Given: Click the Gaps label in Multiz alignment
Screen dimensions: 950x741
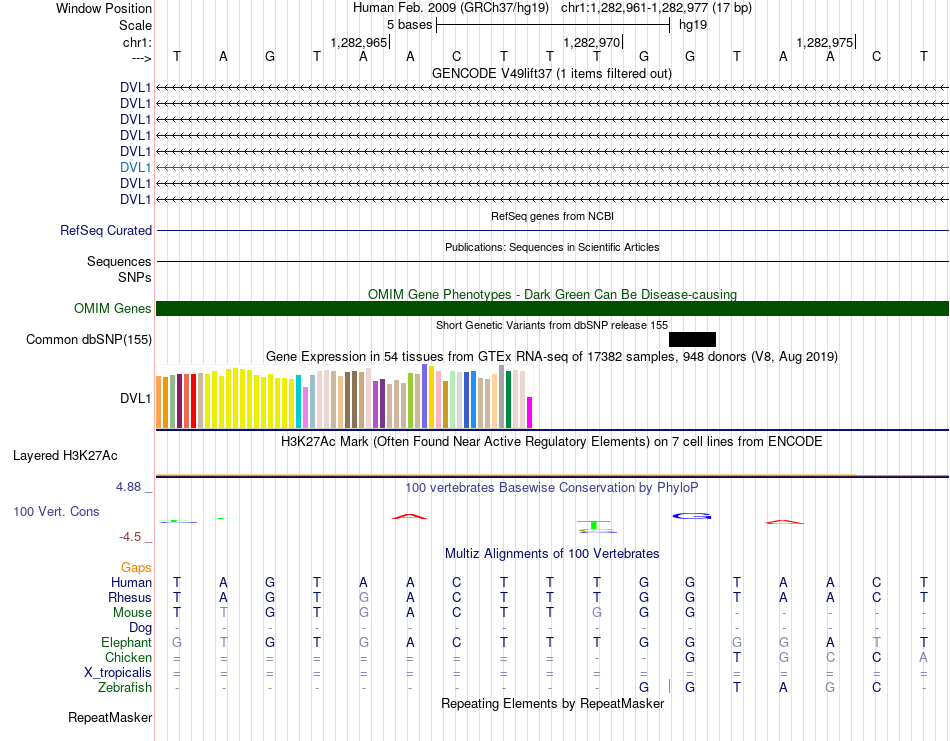Looking at the screenshot, I should coord(136,567).
